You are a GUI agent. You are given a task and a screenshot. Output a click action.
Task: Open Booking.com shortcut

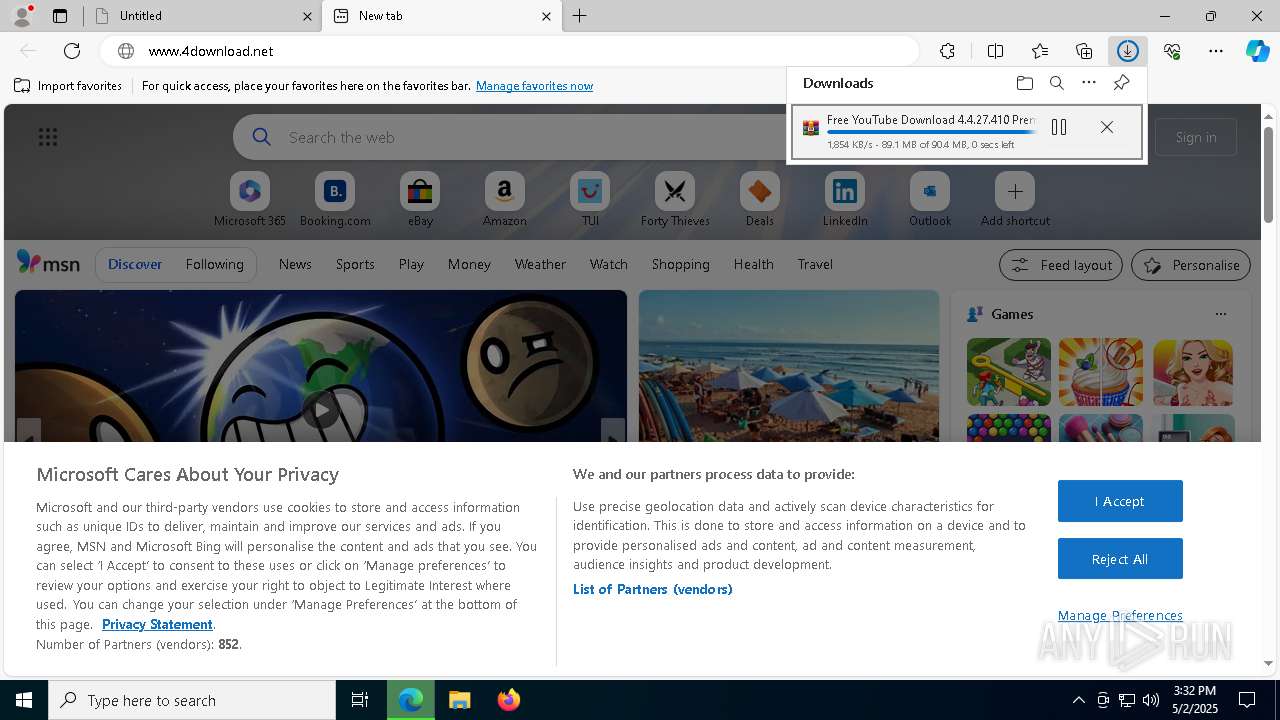(x=335, y=199)
